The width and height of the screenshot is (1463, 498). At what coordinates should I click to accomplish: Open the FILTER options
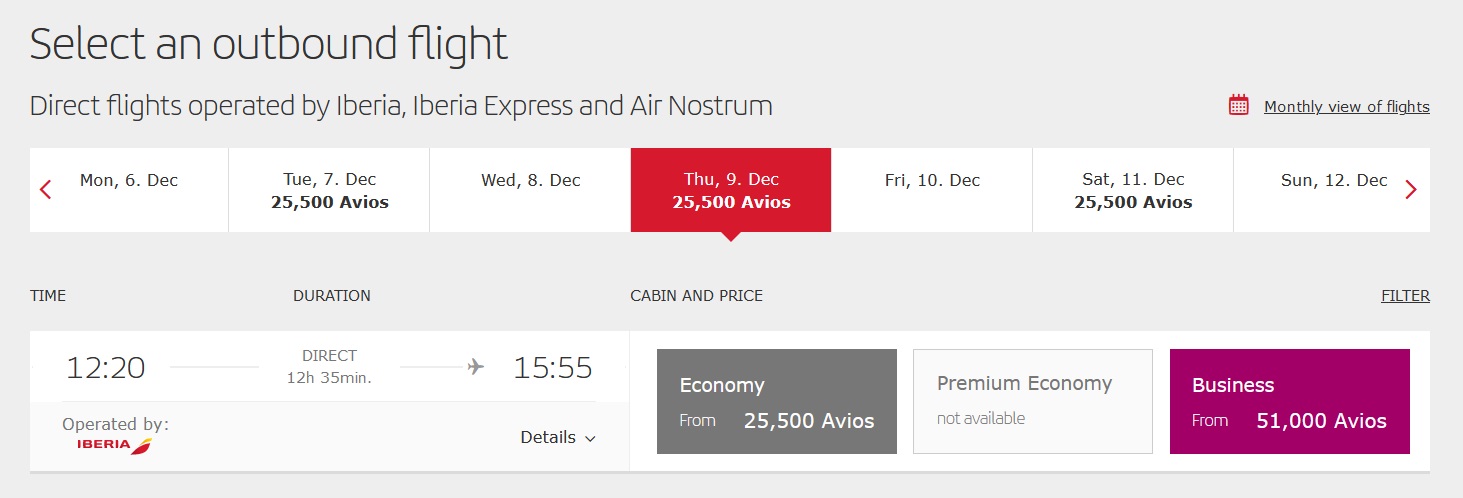click(1405, 296)
